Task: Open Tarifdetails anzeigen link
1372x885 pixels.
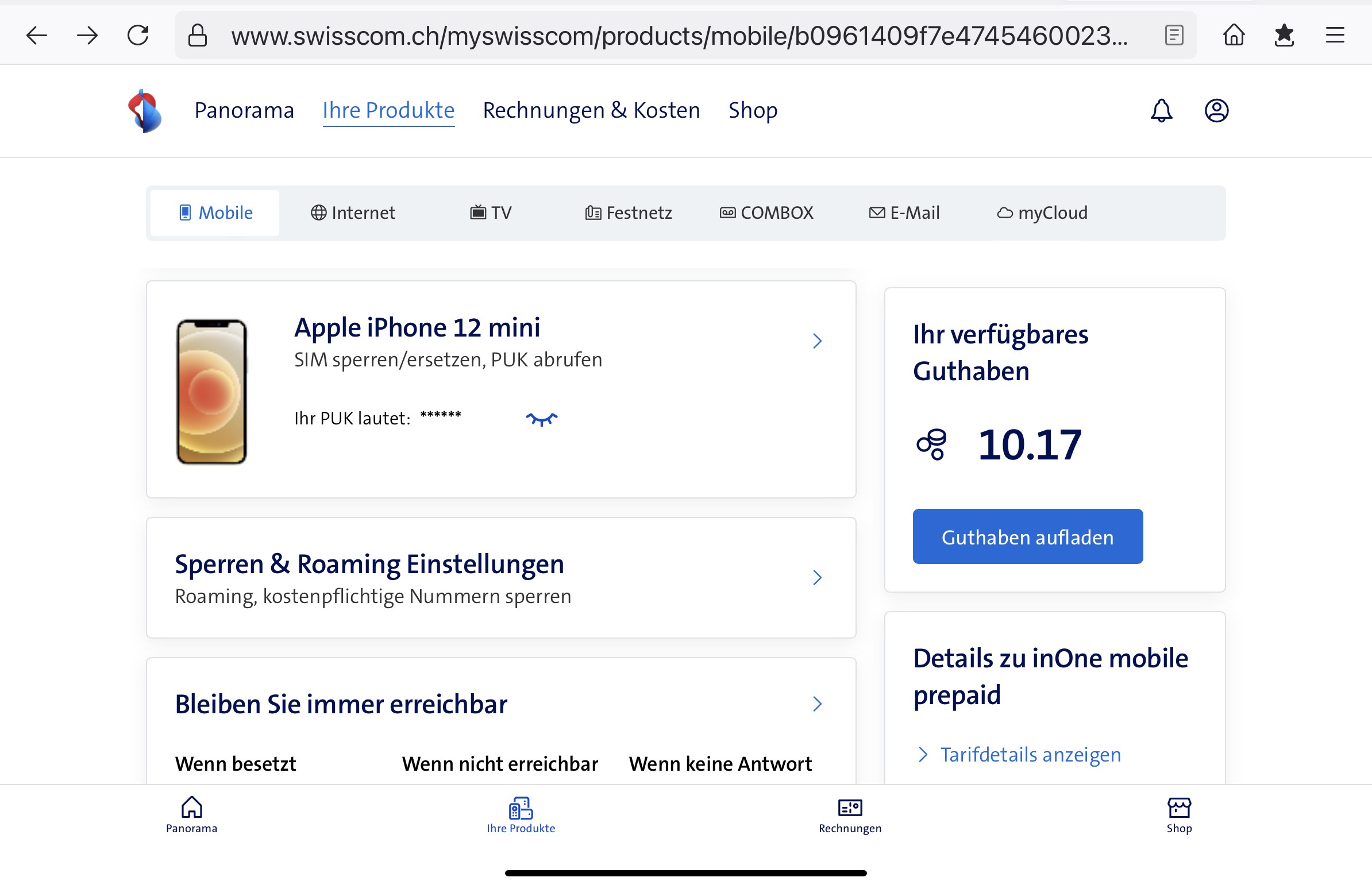Action: 1030,755
